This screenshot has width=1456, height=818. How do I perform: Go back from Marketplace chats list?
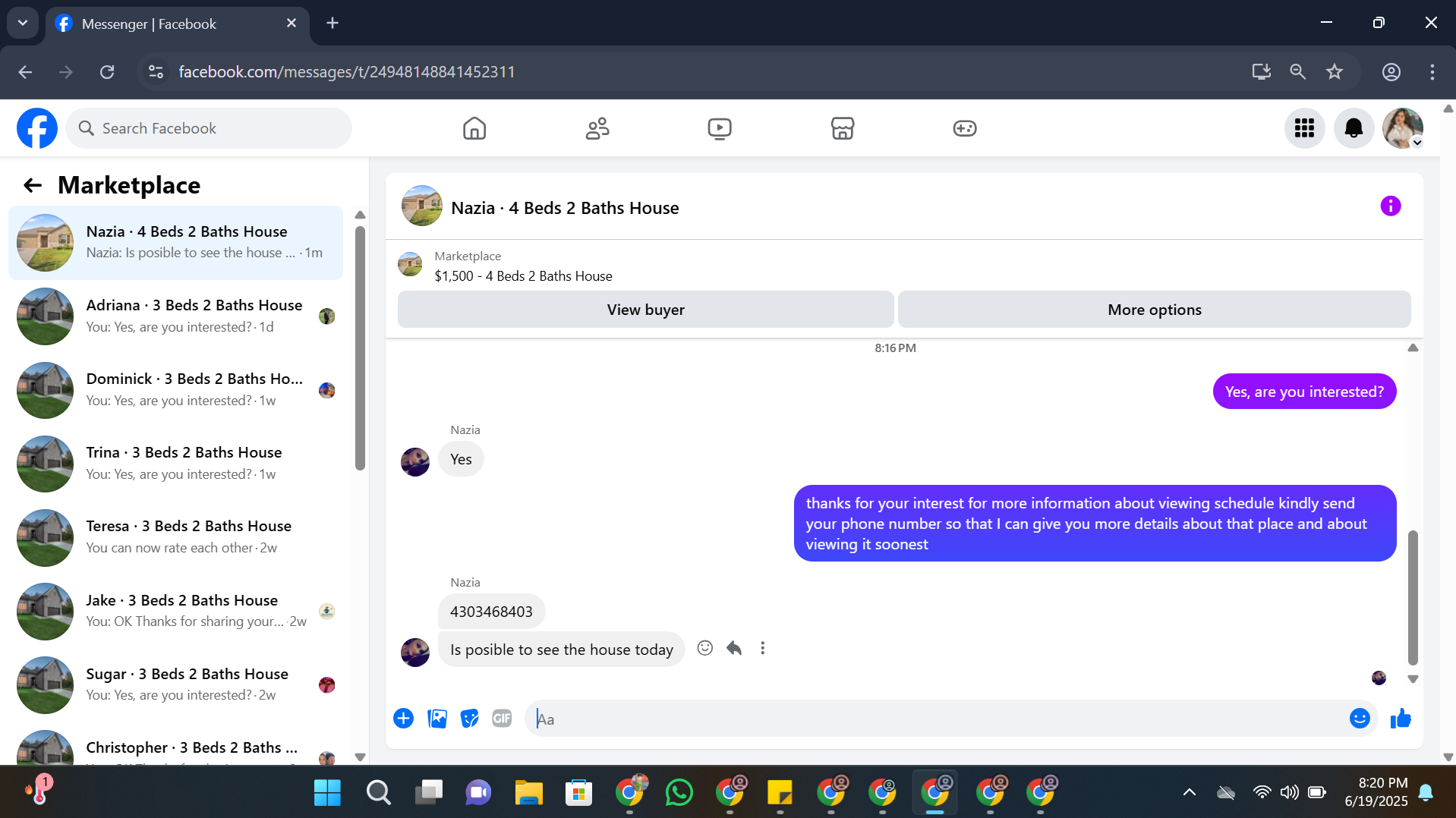(32, 185)
